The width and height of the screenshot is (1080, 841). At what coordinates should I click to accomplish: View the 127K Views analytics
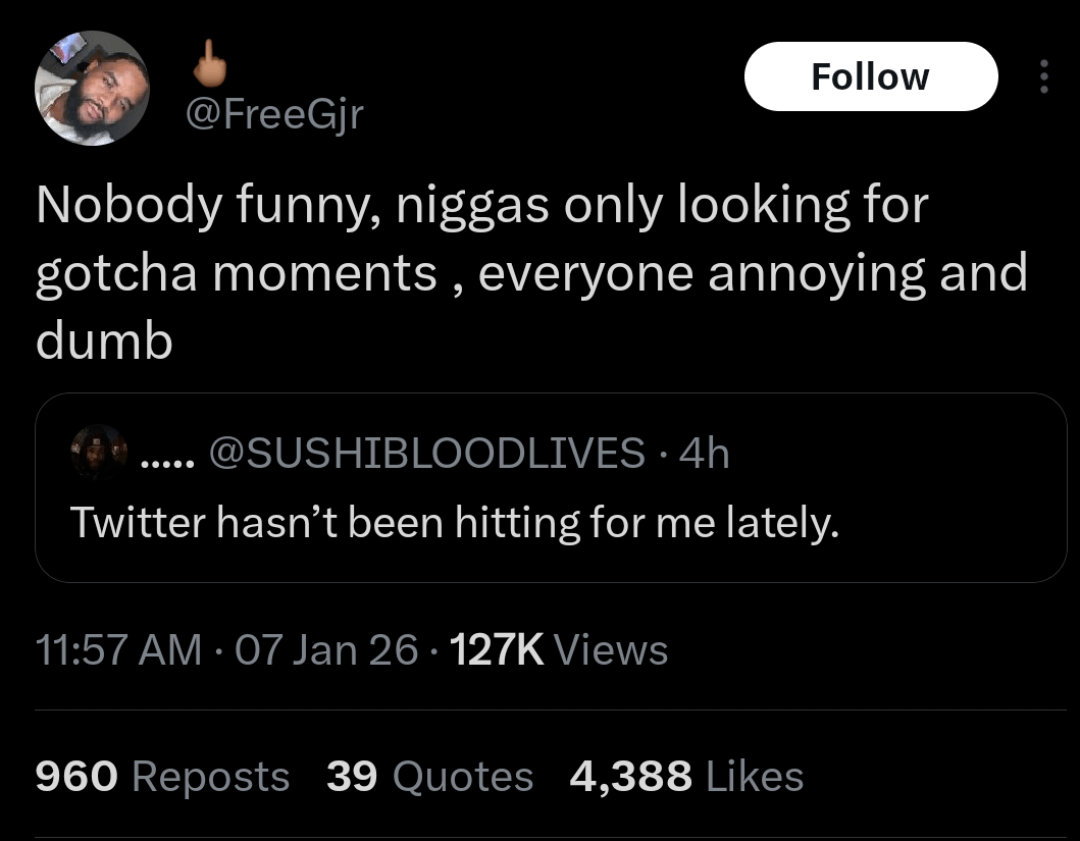coord(498,651)
